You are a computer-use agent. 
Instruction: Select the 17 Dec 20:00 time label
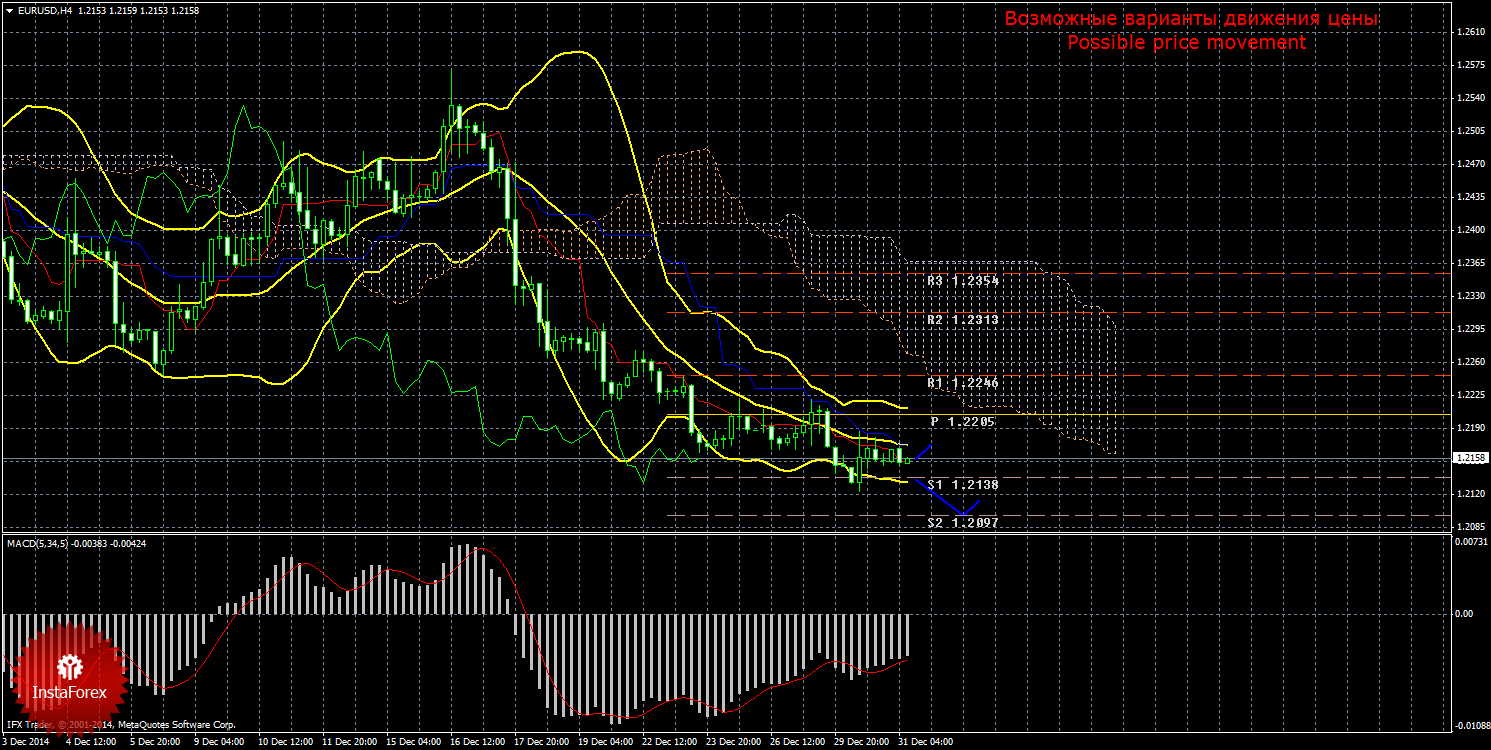[x=543, y=743]
